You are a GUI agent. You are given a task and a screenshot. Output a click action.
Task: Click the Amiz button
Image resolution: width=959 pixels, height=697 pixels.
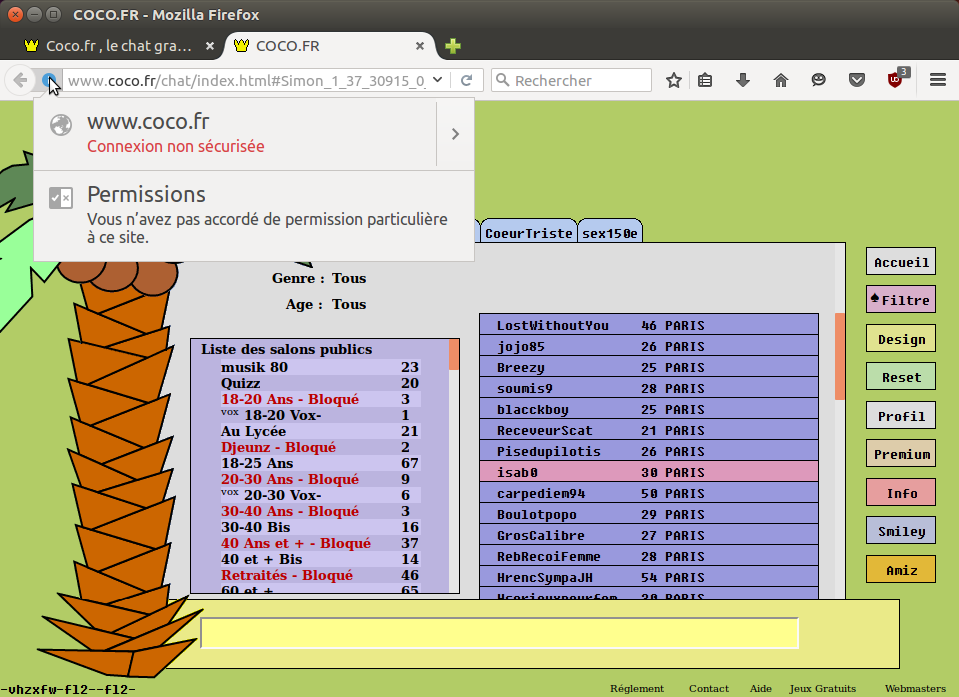(x=901, y=570)
